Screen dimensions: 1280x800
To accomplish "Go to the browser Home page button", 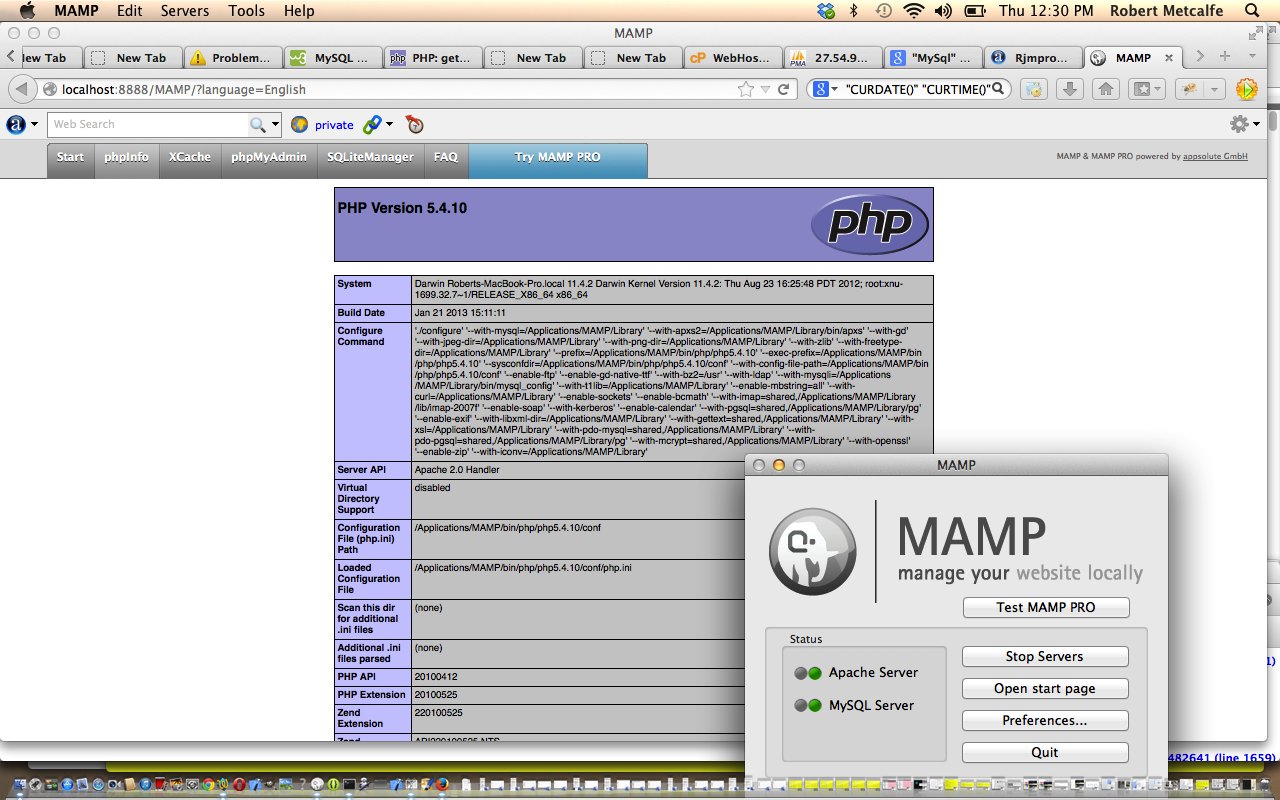I will click(1105, 89).
